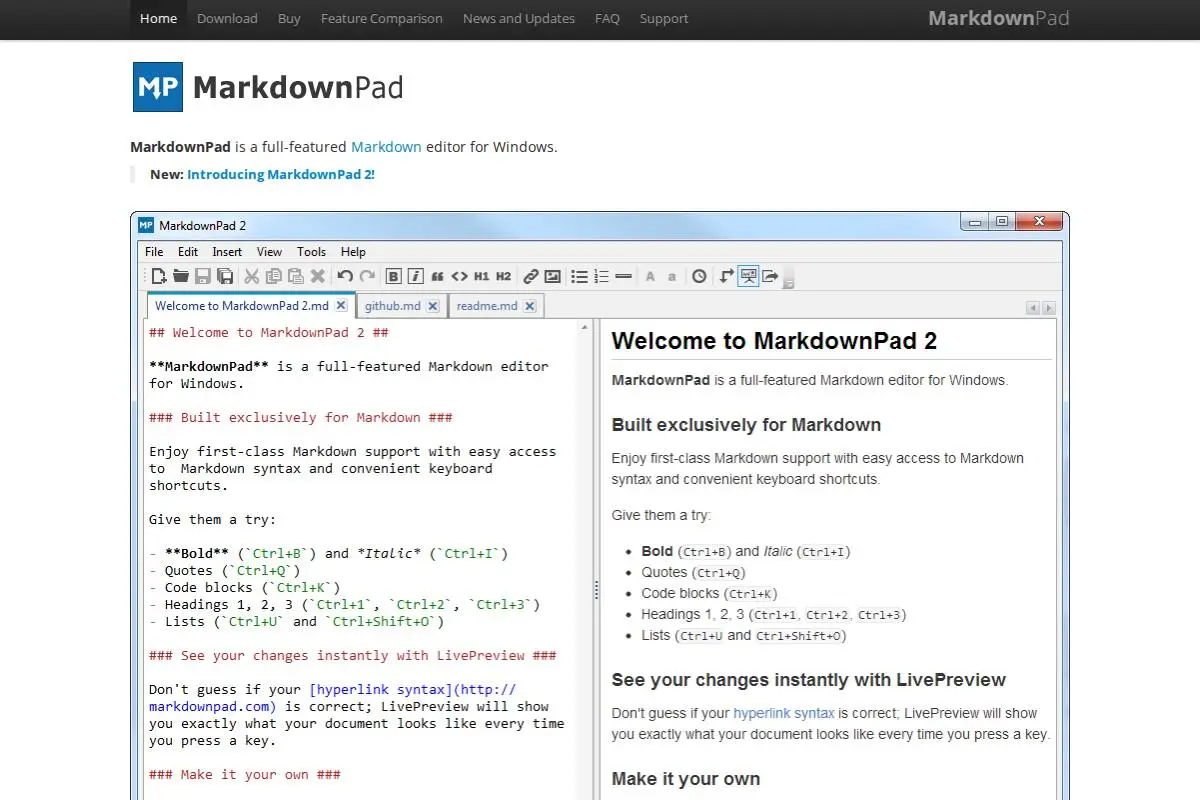
Task: Toggle the LivePreview pane icon
Action: (x=748, y=276)
